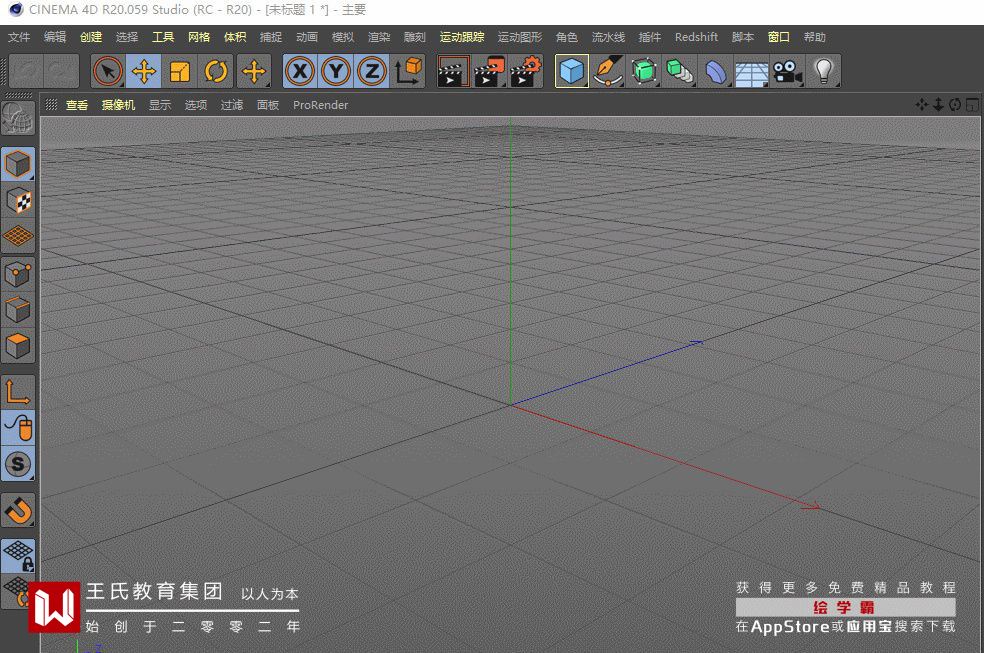The height and width of the screenshot is (653, 984).
Task: Open Redshift menu
Action: pyautogui.click(x=697, y=37)
